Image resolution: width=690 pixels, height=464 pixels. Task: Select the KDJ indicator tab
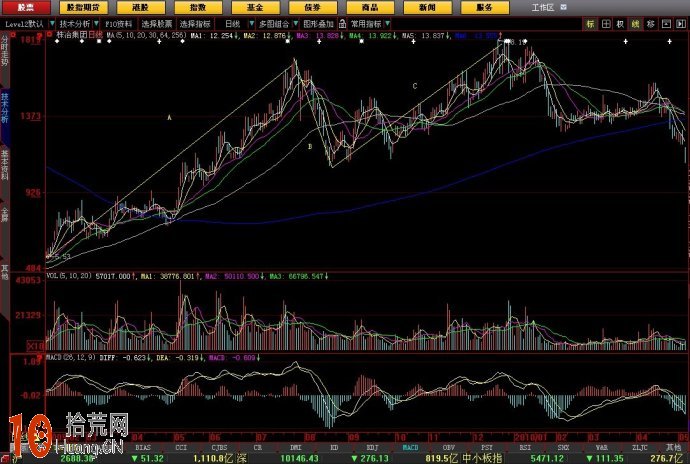coord(372,447)
